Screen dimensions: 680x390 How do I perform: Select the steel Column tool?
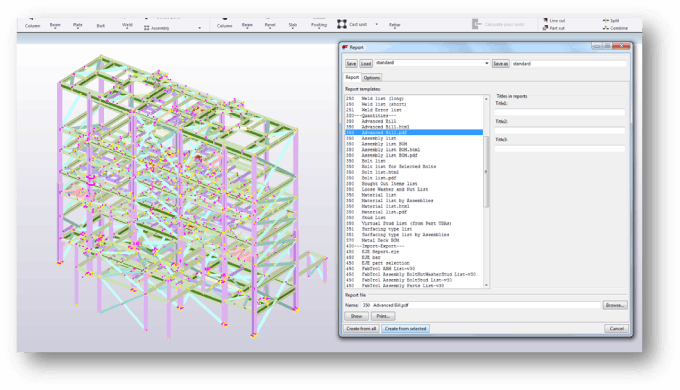coord(32,25)
